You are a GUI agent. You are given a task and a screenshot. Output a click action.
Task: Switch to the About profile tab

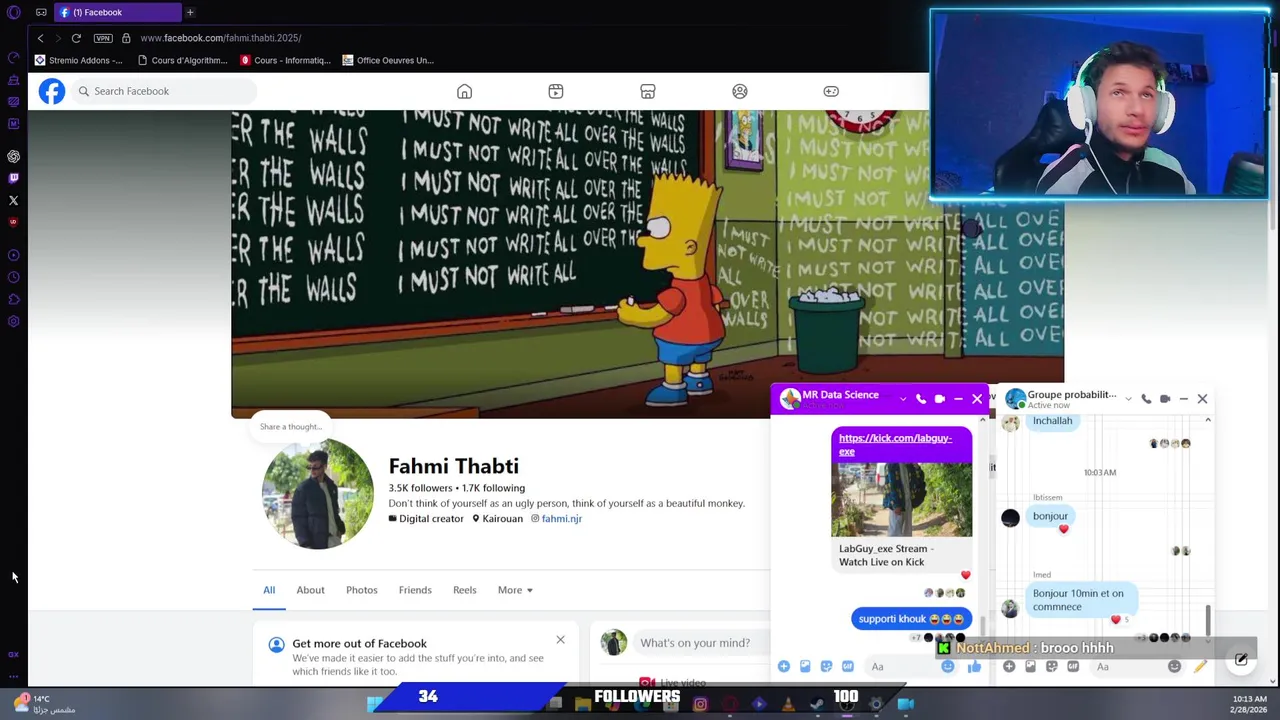(310, 590)
